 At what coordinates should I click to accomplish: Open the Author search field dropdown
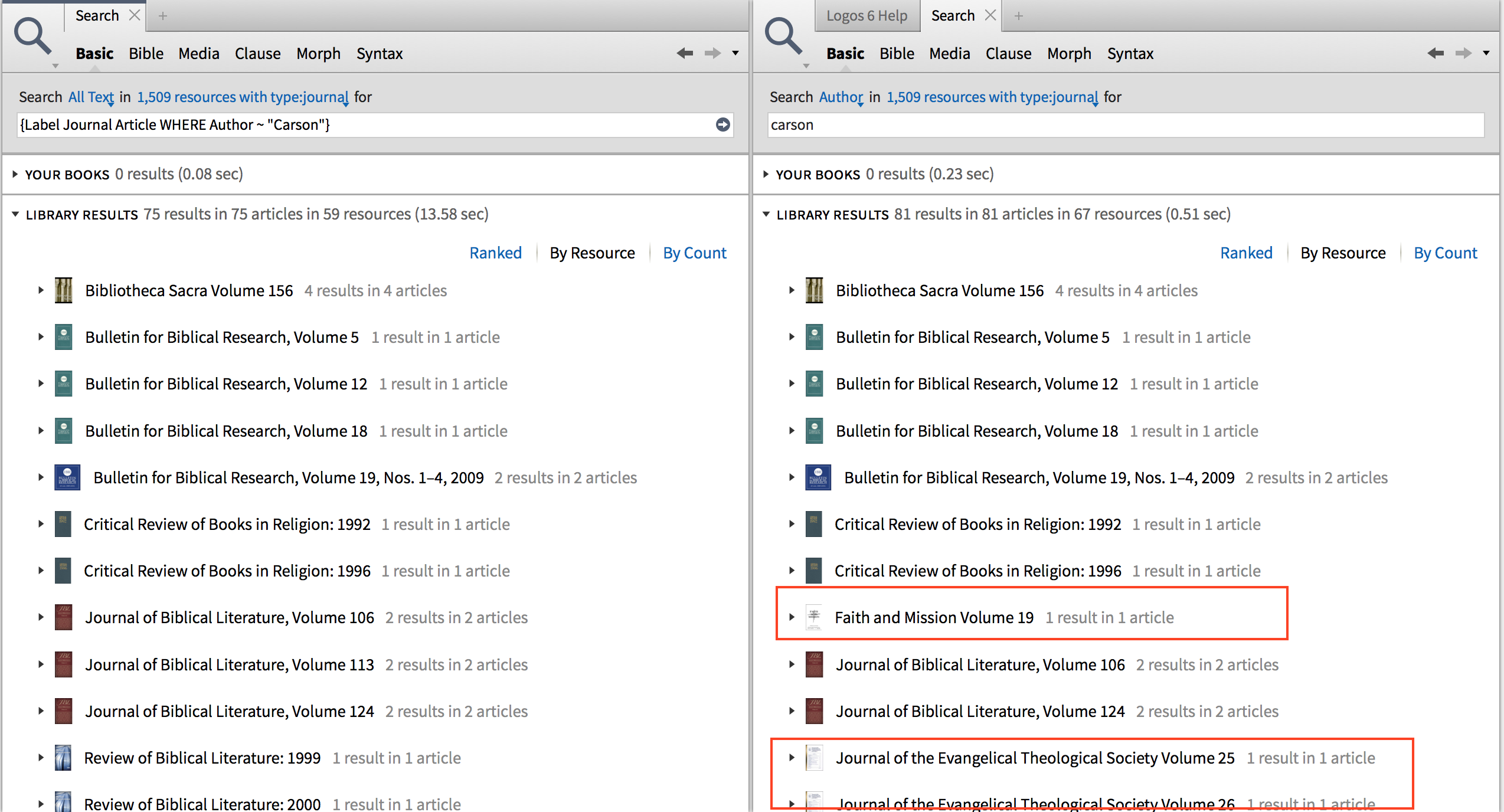point(841,97)
